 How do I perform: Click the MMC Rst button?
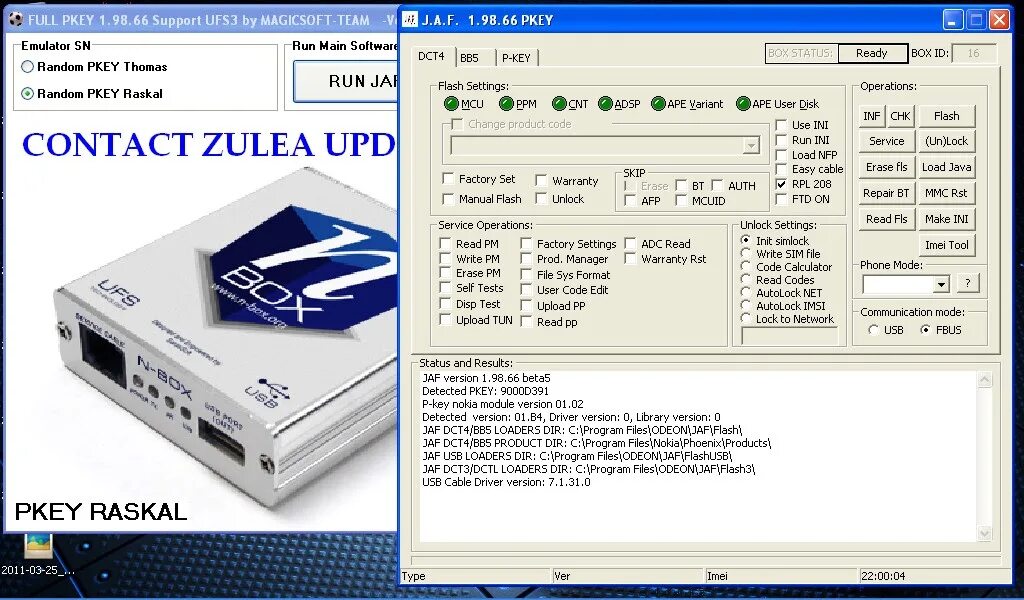coord(946,193)
